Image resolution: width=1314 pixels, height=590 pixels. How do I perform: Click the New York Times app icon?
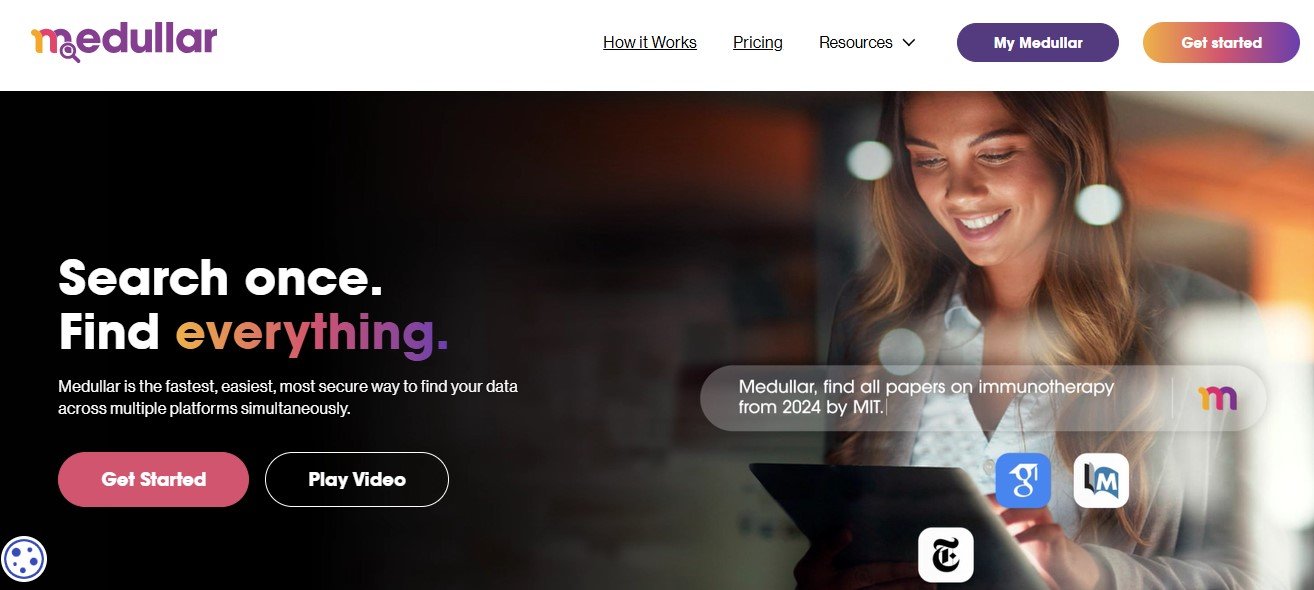click(x=946, y=555)
